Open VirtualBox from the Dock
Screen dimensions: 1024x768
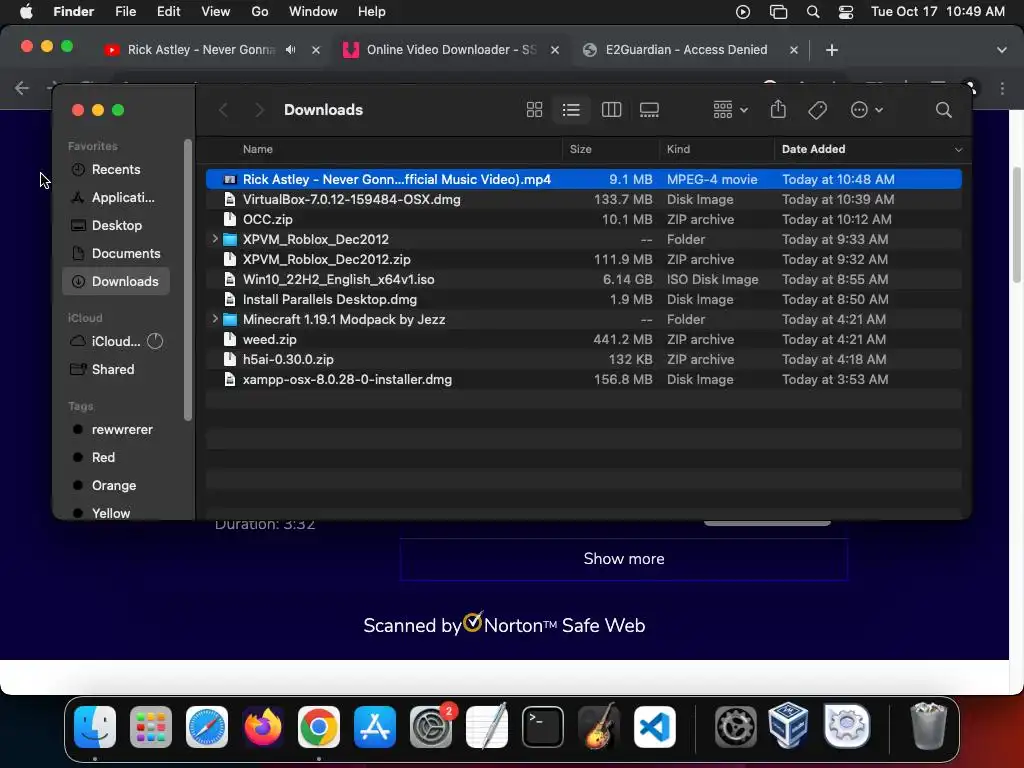pyautogui.click(x=789, y=725)
